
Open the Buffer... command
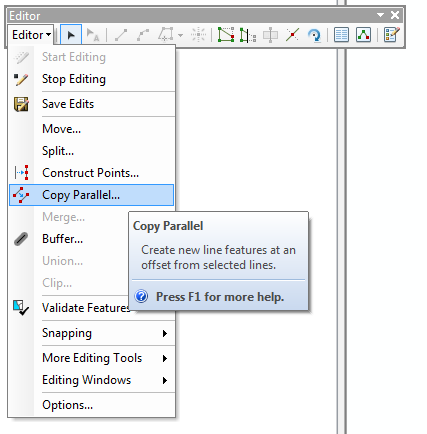pyautogui.click(x=68, y=239)
